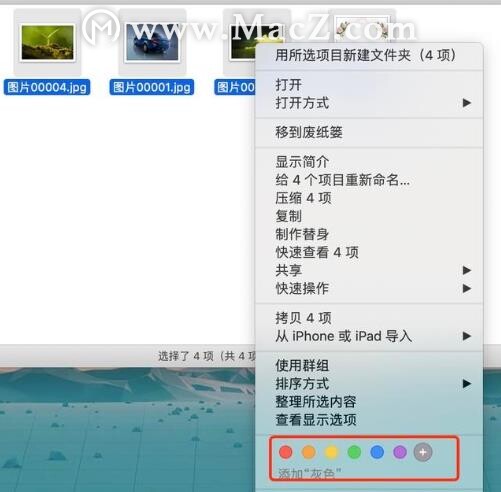Choose 使用群组 menu entry
The width and height of the screenshot is (501, 492).
(369, 366)
